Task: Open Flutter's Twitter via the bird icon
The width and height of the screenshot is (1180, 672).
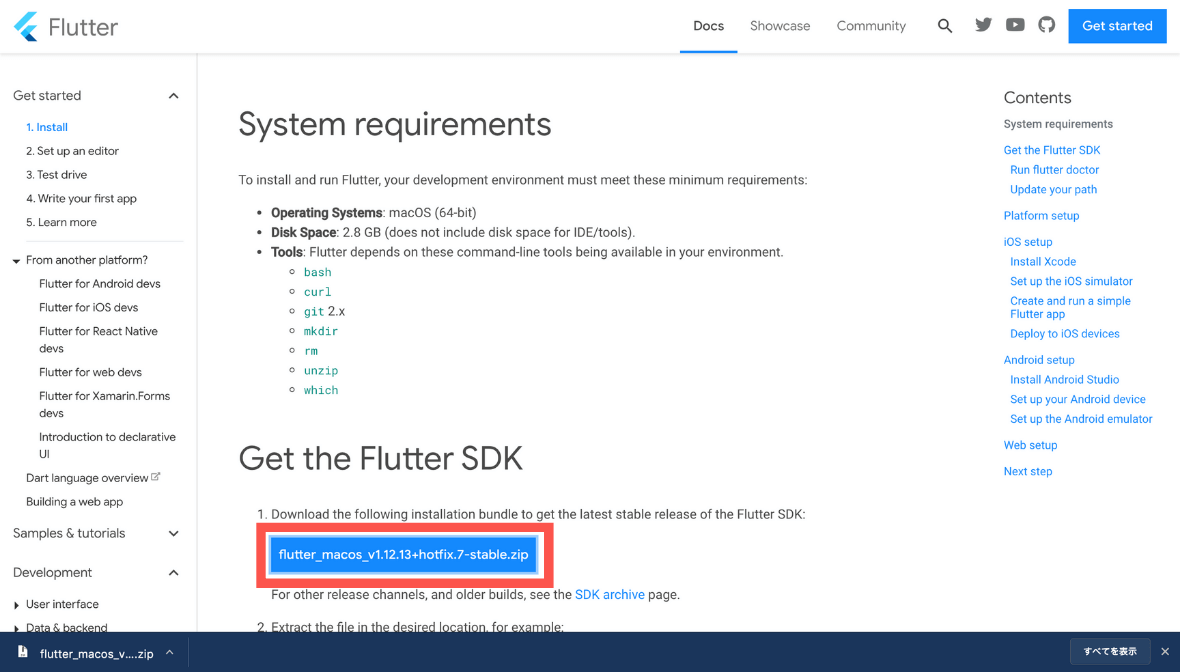Action: coord(983,25)
